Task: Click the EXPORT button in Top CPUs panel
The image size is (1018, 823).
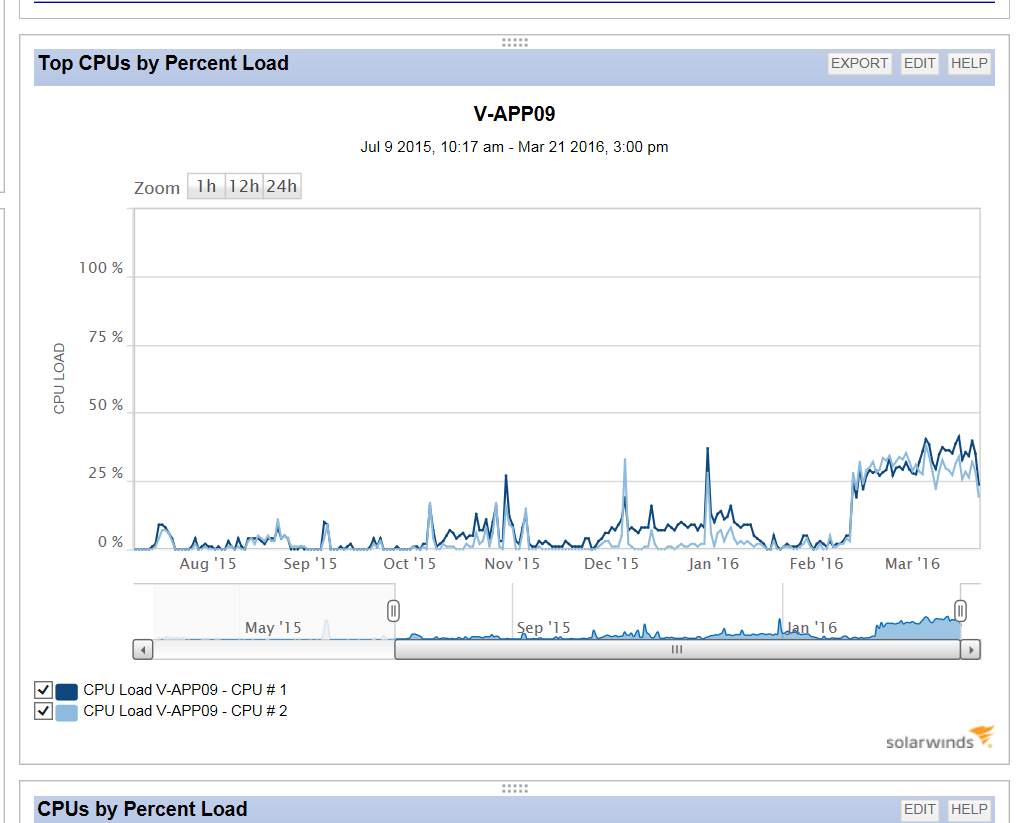Action: tap(860, 64)
